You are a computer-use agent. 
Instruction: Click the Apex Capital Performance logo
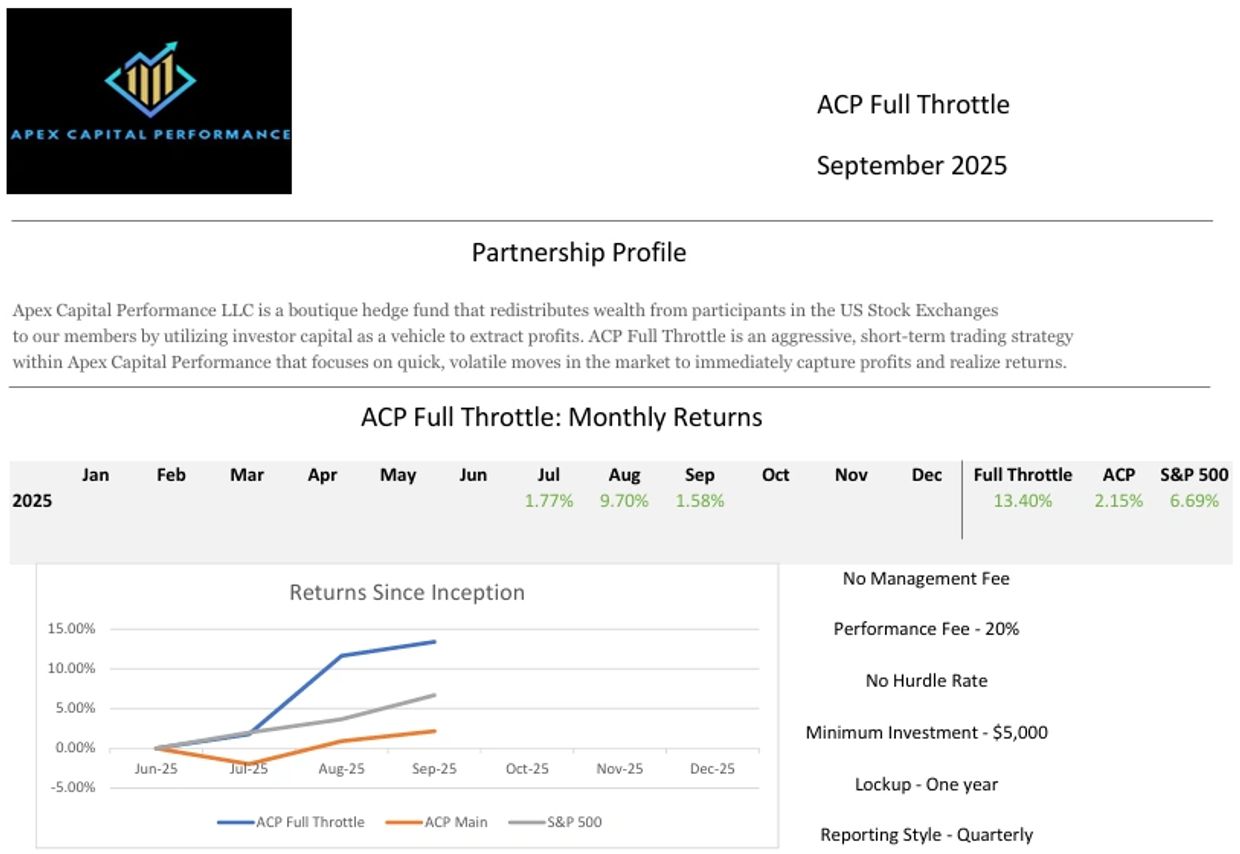pyautogui.click(x=149, y=101)
